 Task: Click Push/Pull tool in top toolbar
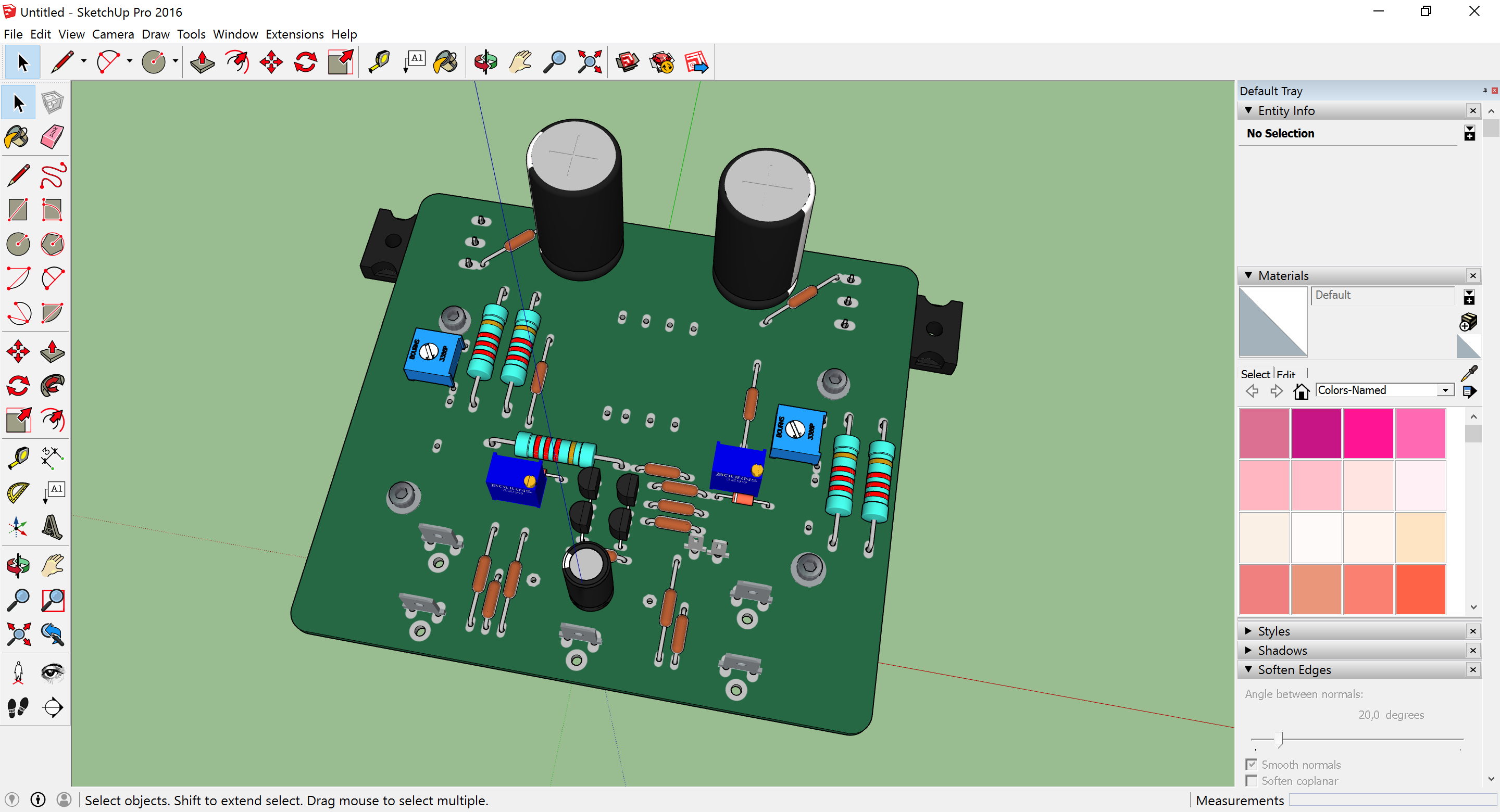coord(202,62)
